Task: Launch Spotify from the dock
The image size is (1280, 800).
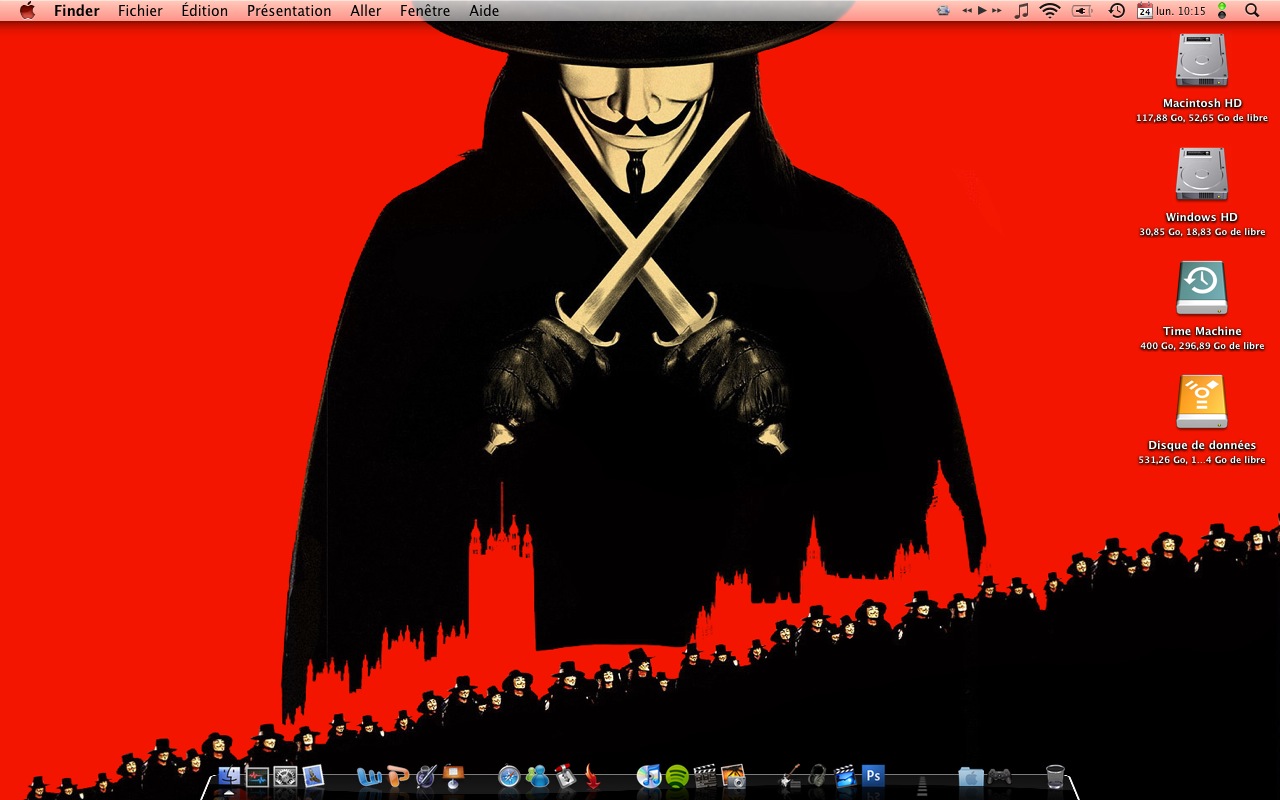Action: (677, 776)
